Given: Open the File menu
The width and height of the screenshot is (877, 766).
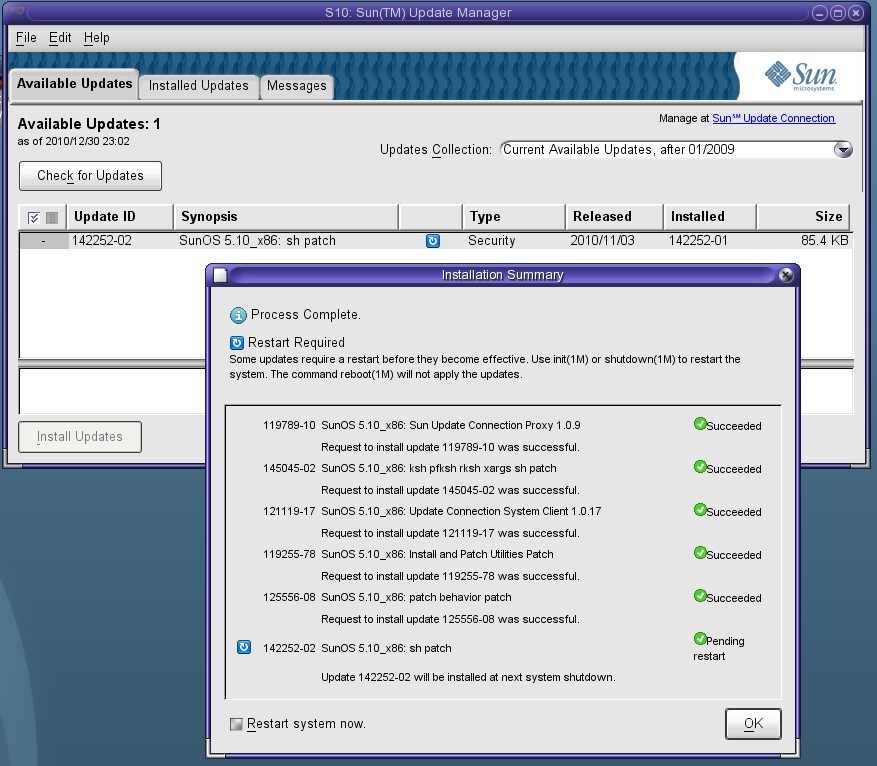Looking at the screenshot, I should (26, 37).
